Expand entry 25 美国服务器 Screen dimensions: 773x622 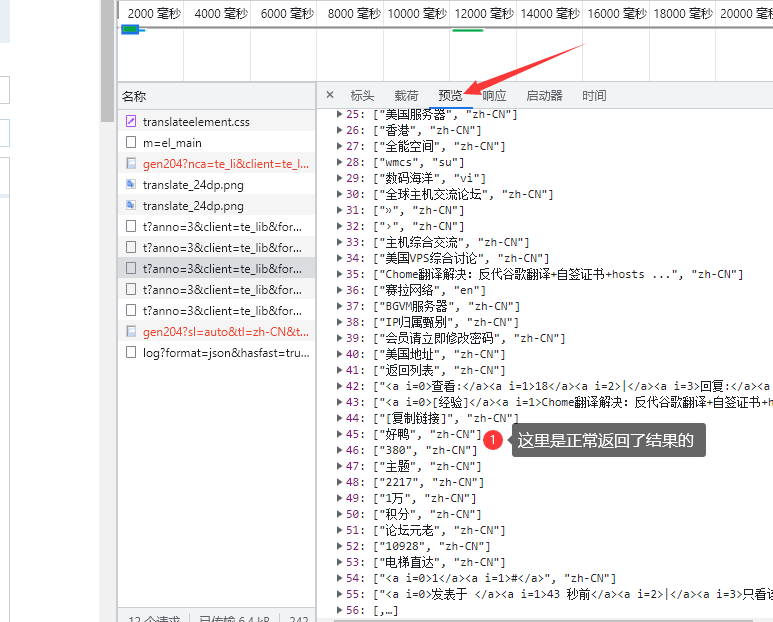point(339,114)
